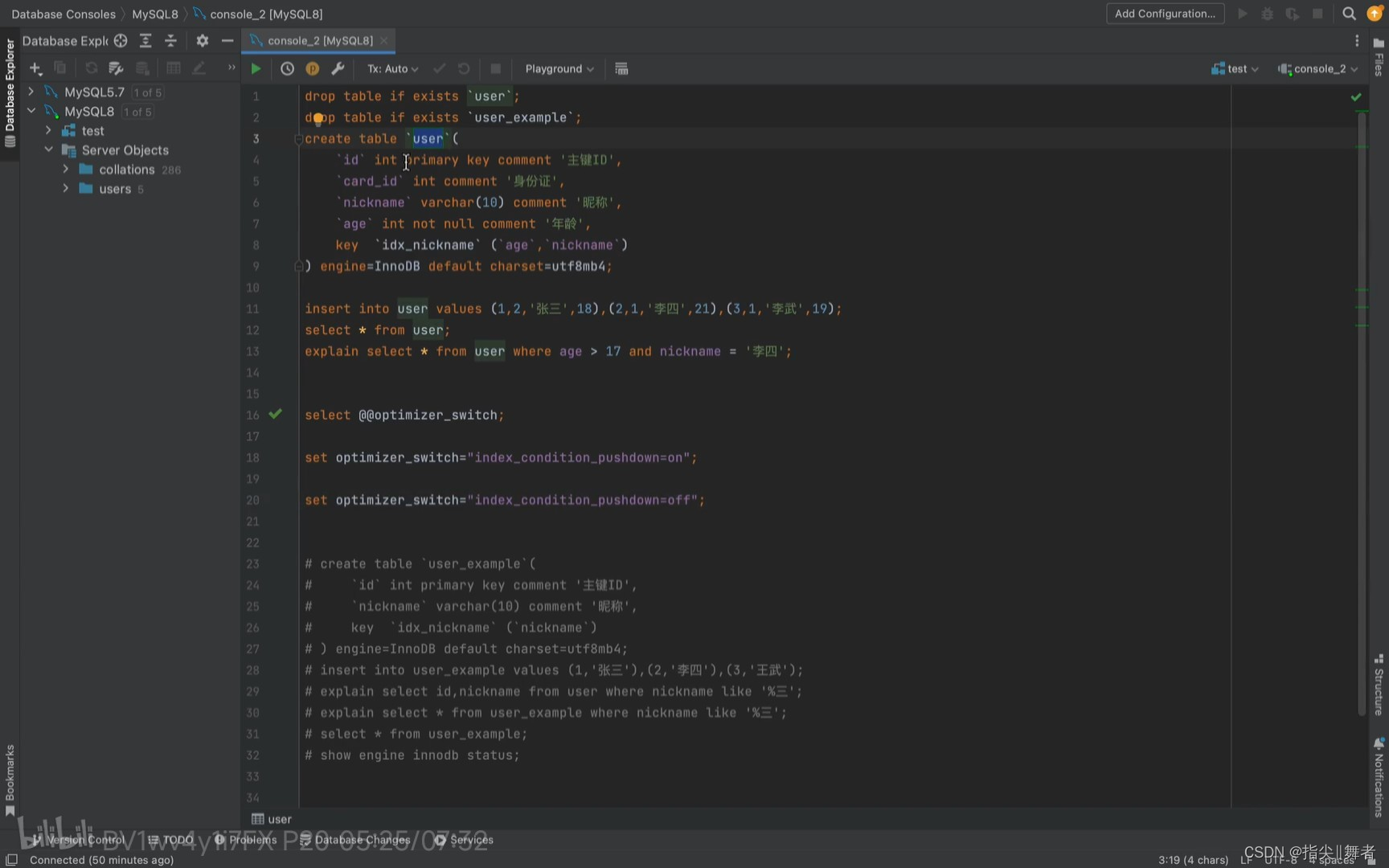Viewport: 1389px width, 868px height.
Task: Open the Version Control tool window
Action: pos(79,840)
